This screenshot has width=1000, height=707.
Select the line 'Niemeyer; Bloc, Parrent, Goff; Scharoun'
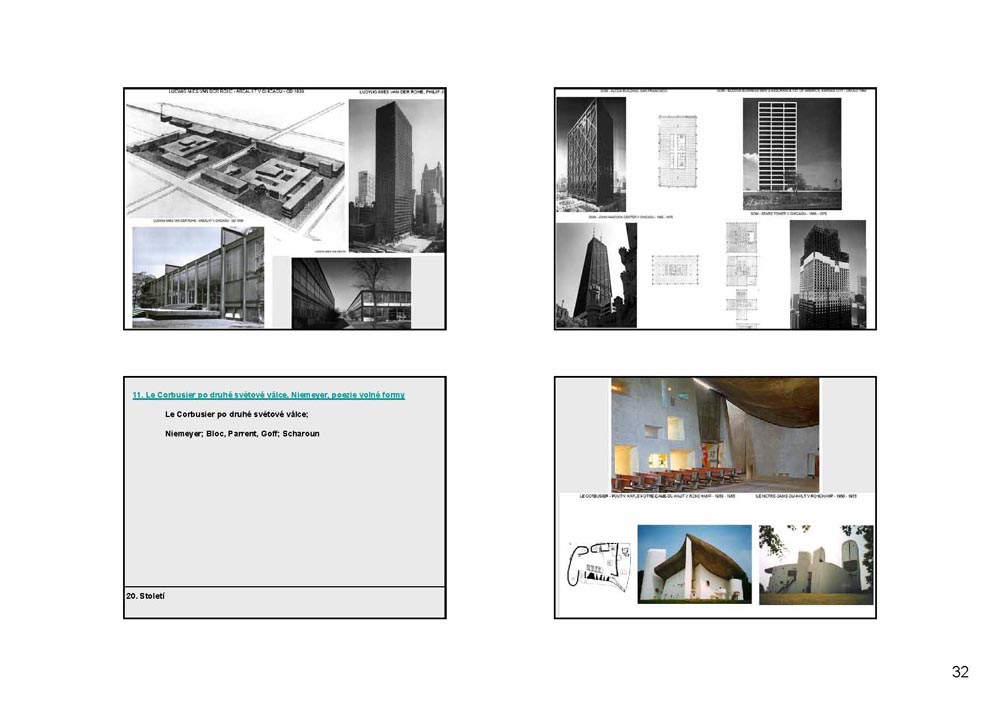[242, 434]
